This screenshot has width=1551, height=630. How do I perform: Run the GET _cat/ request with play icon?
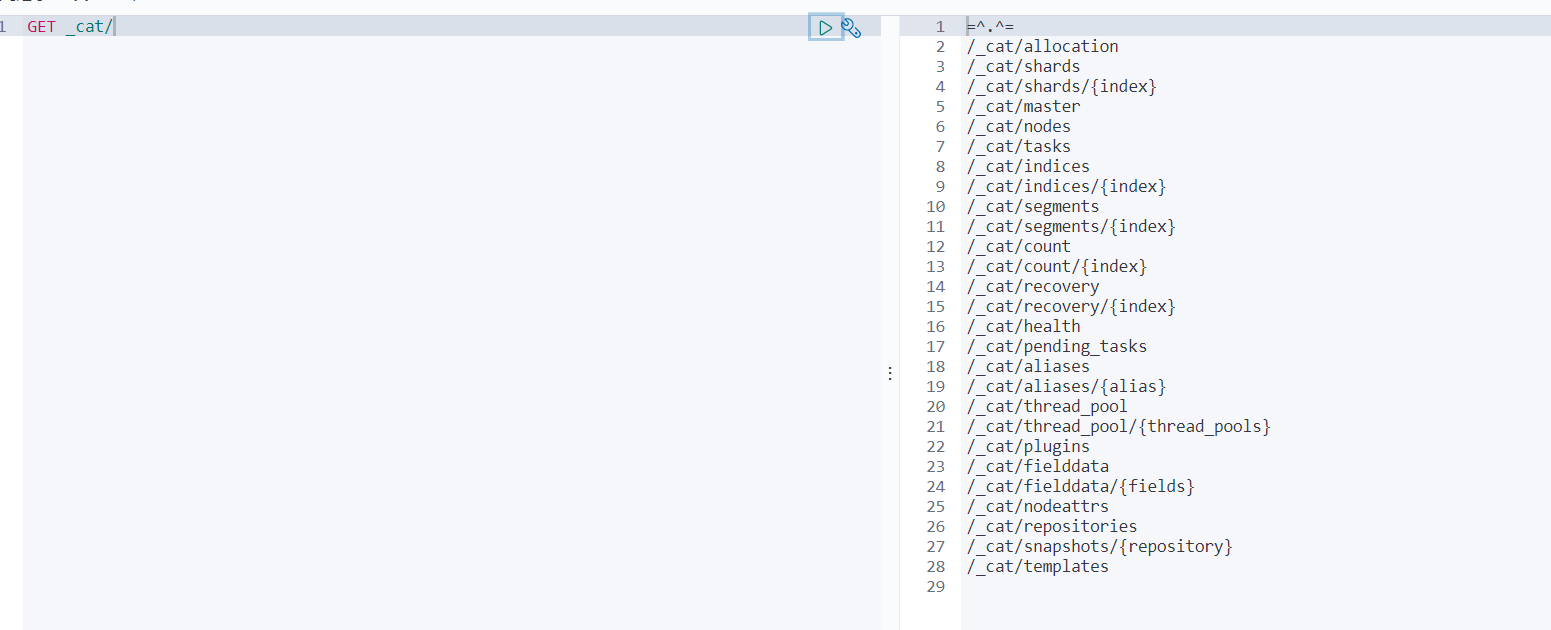tap(826, 27)
